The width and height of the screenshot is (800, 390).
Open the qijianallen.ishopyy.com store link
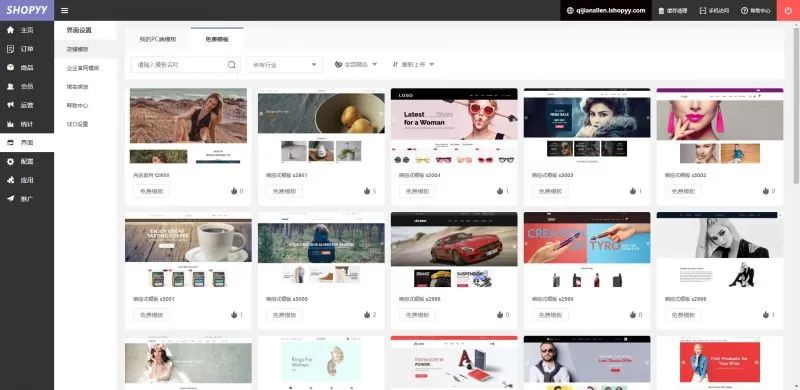[606, 10]
